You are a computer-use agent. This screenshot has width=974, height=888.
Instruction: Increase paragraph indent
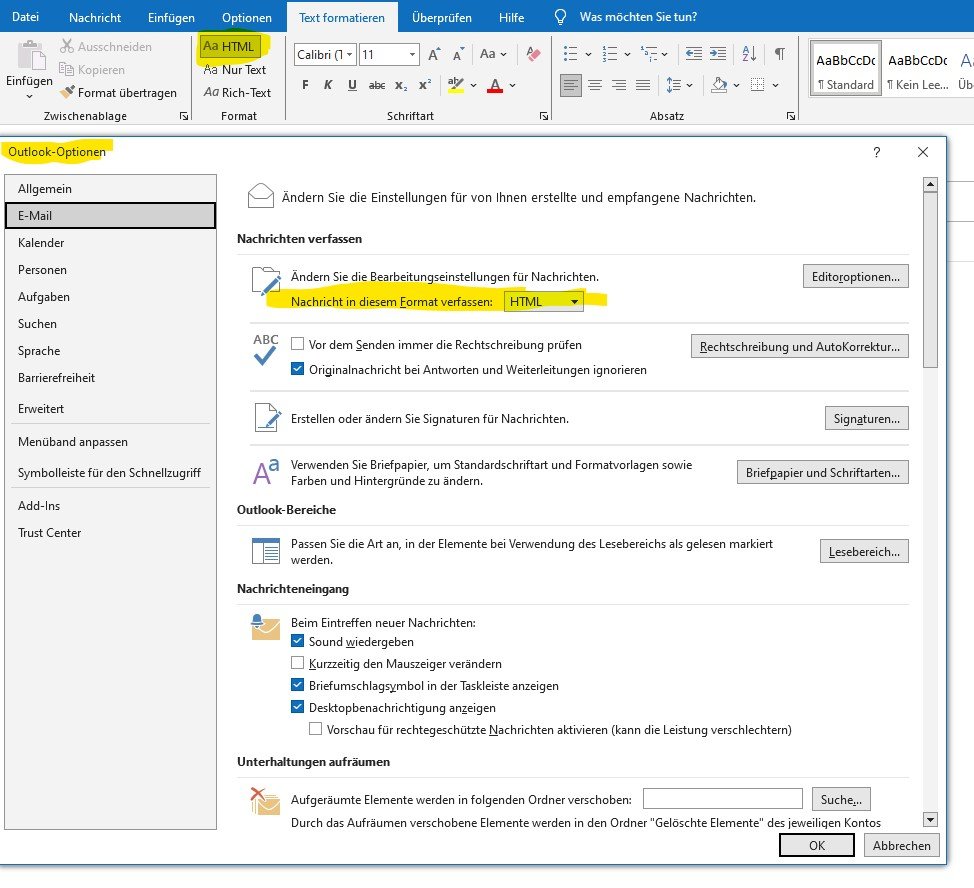[717, 54]
